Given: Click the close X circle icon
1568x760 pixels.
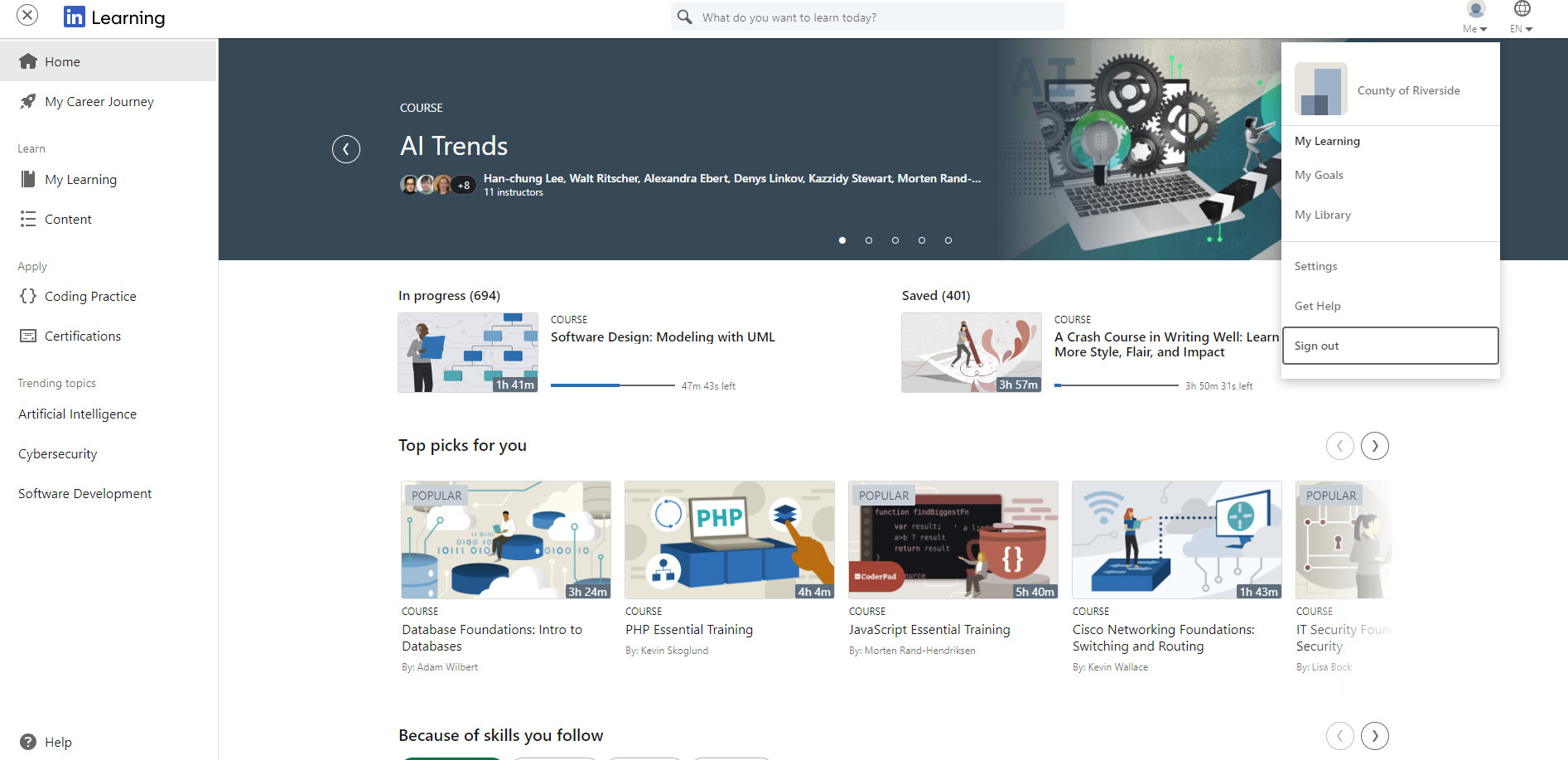Looking at the screenshot, I should click(27, 15).
